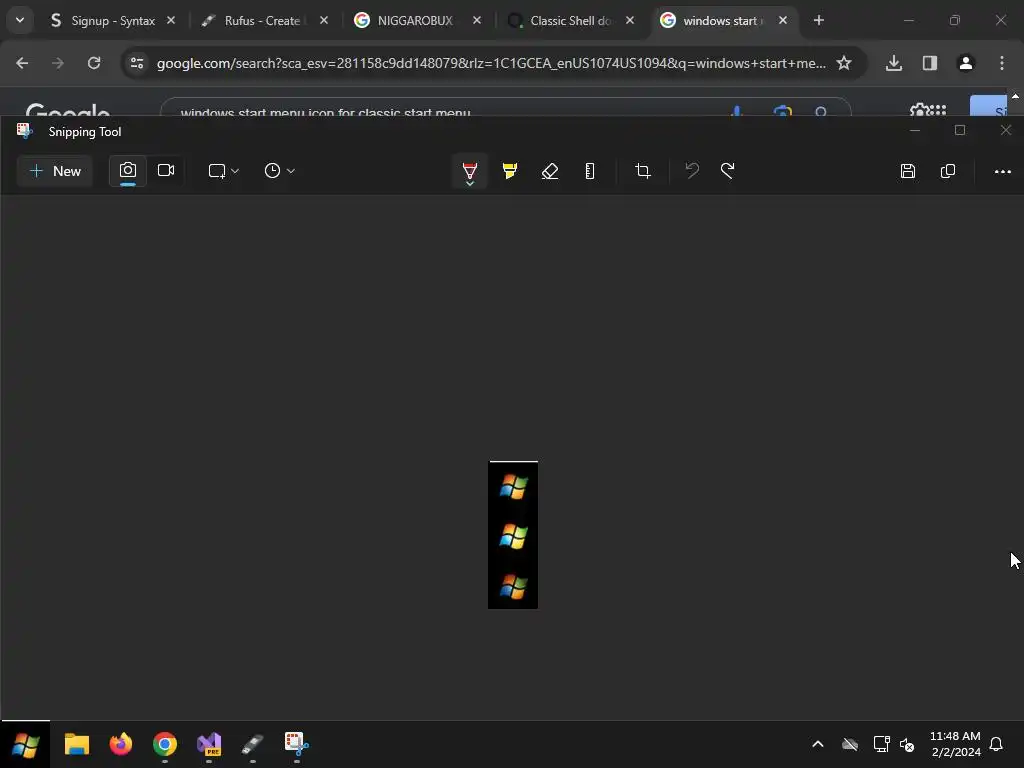The image size is (1024, 768).
Task: Open Visual Studio Preview from taskbar
Action: pos(209,744)
